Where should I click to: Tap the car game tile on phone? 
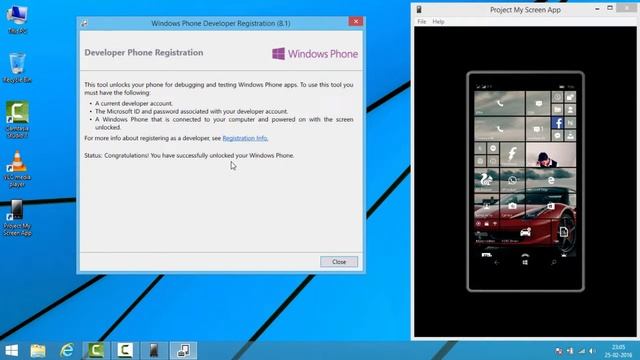[525, 232]
